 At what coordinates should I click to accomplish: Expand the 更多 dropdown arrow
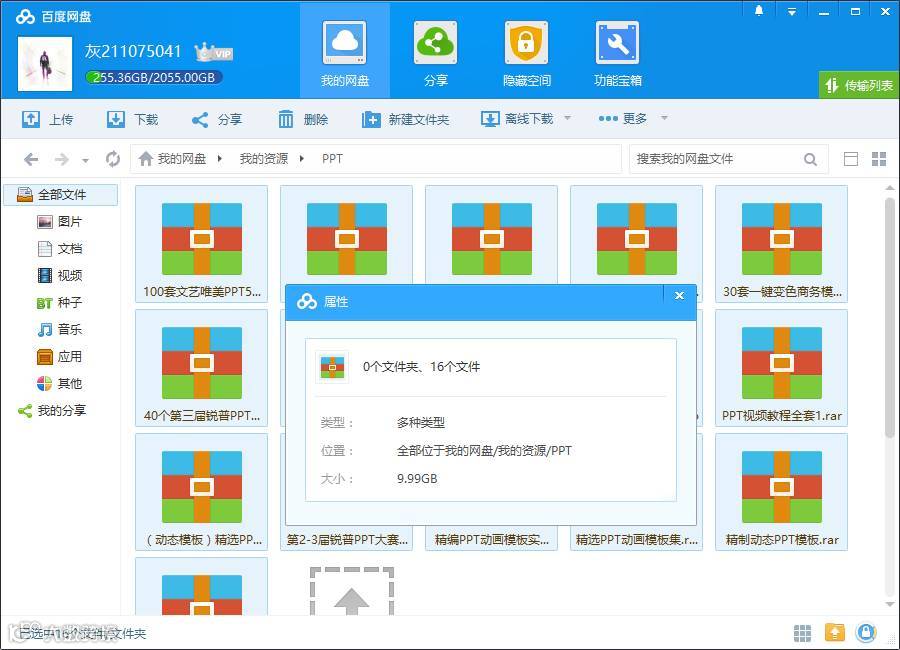[664, 118]
